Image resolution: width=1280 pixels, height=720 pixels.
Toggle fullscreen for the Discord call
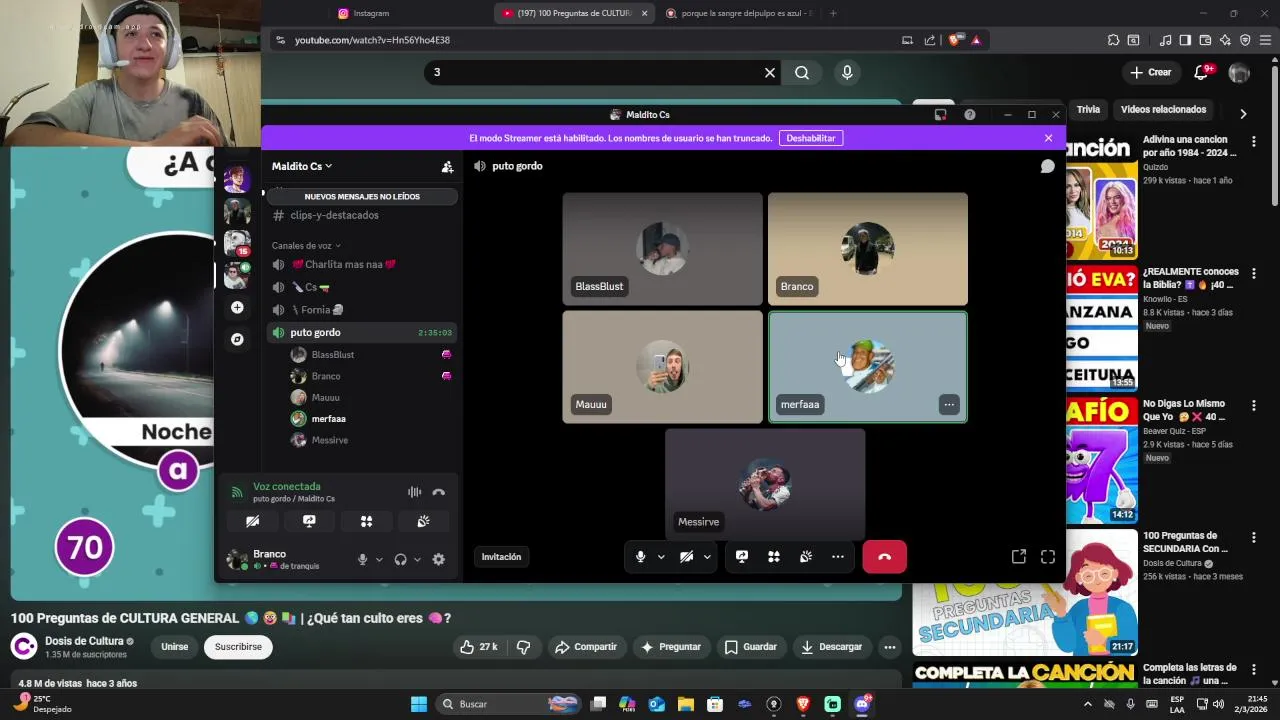[x=1048, y=557]
